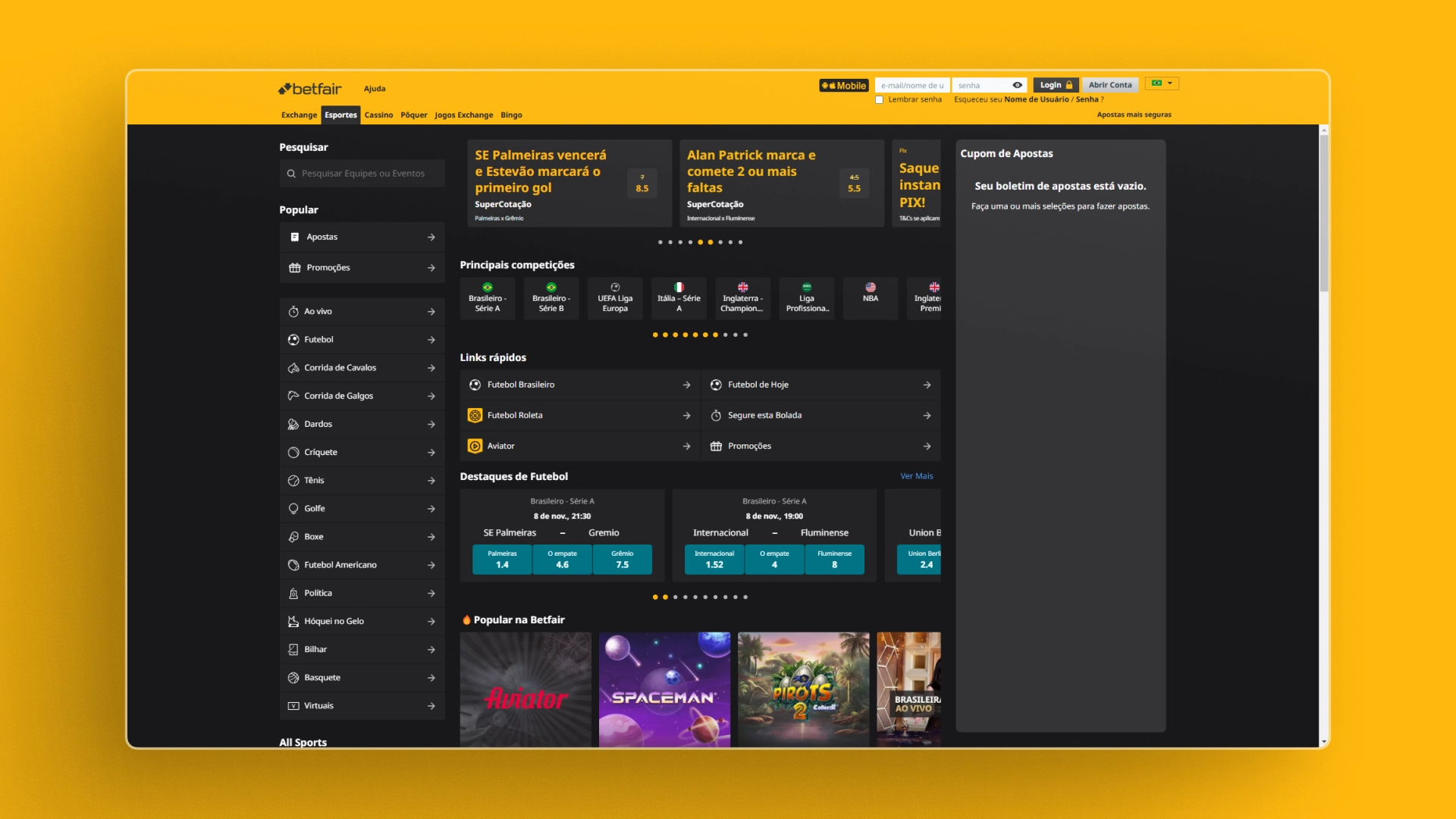Viewport: 1456px width, 819px height.
Task: Expand the Política row arrow
Action: tap(431, 593)
